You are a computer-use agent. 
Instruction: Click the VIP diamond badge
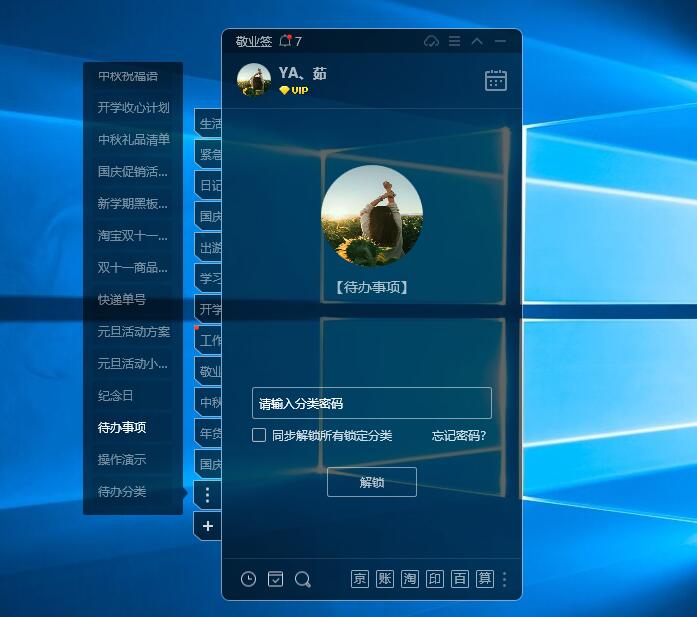293,90
